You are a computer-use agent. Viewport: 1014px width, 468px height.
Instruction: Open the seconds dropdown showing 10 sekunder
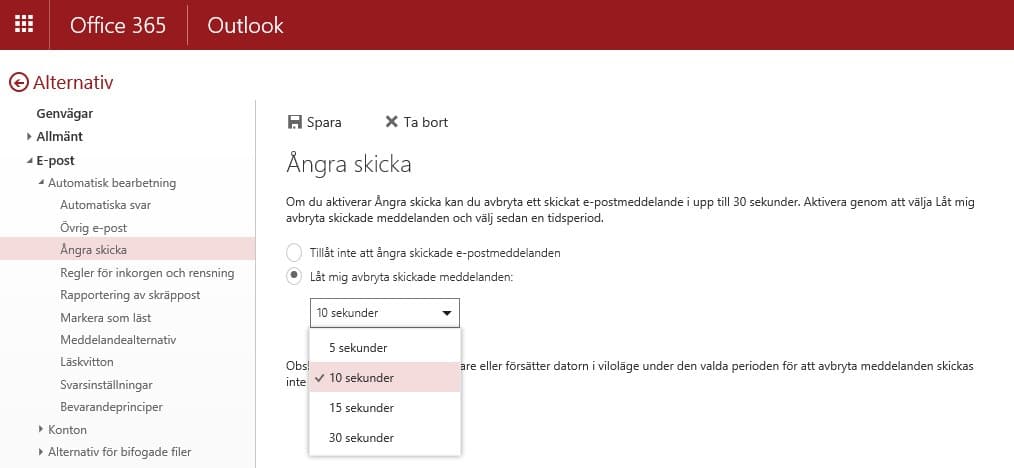pos(384,313)
